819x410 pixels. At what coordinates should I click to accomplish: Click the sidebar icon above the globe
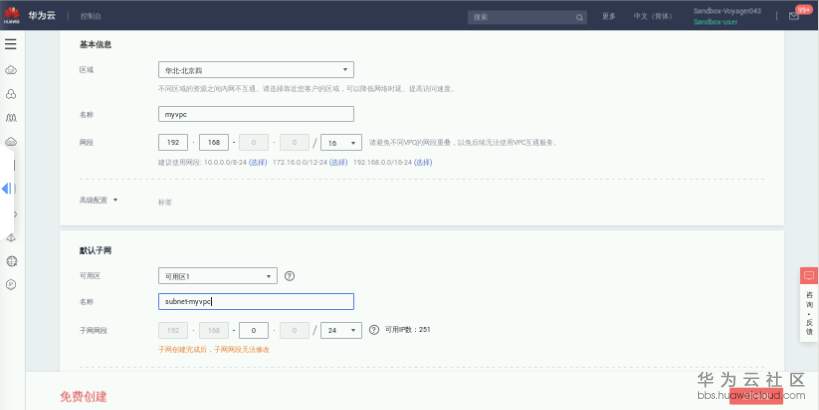[11, 238]
